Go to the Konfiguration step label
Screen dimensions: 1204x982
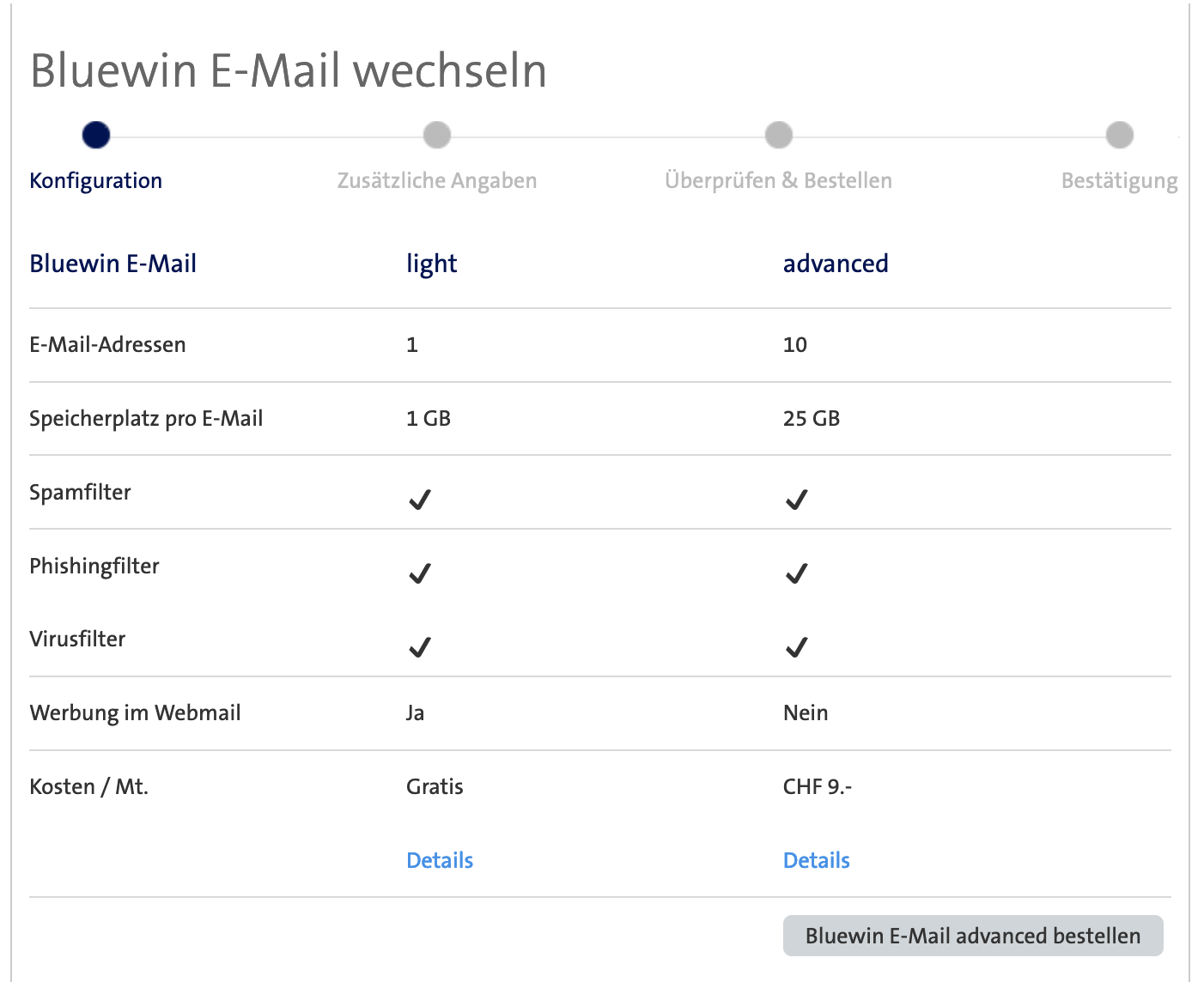point(96,181)
